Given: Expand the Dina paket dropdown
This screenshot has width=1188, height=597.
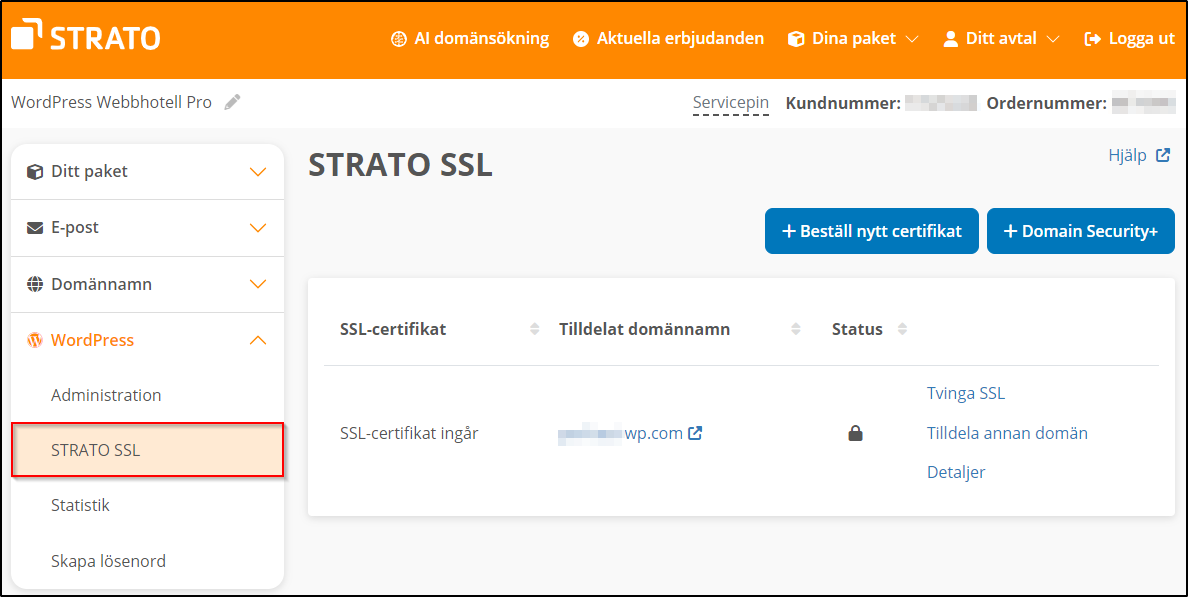Looking at the screenshot, I should [x=913, y=39].
